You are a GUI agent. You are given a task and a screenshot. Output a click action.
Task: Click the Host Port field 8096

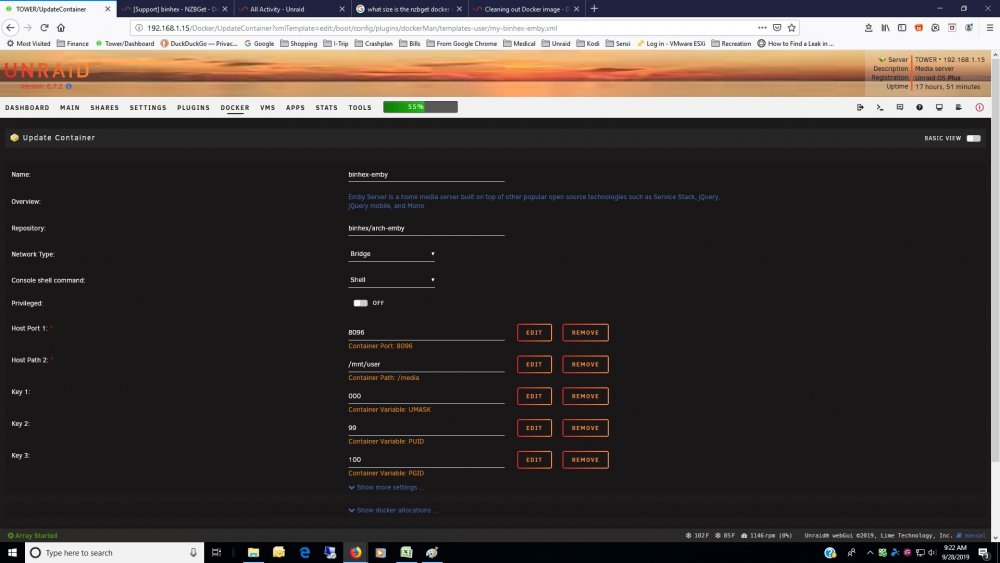[x=426, y=332]
